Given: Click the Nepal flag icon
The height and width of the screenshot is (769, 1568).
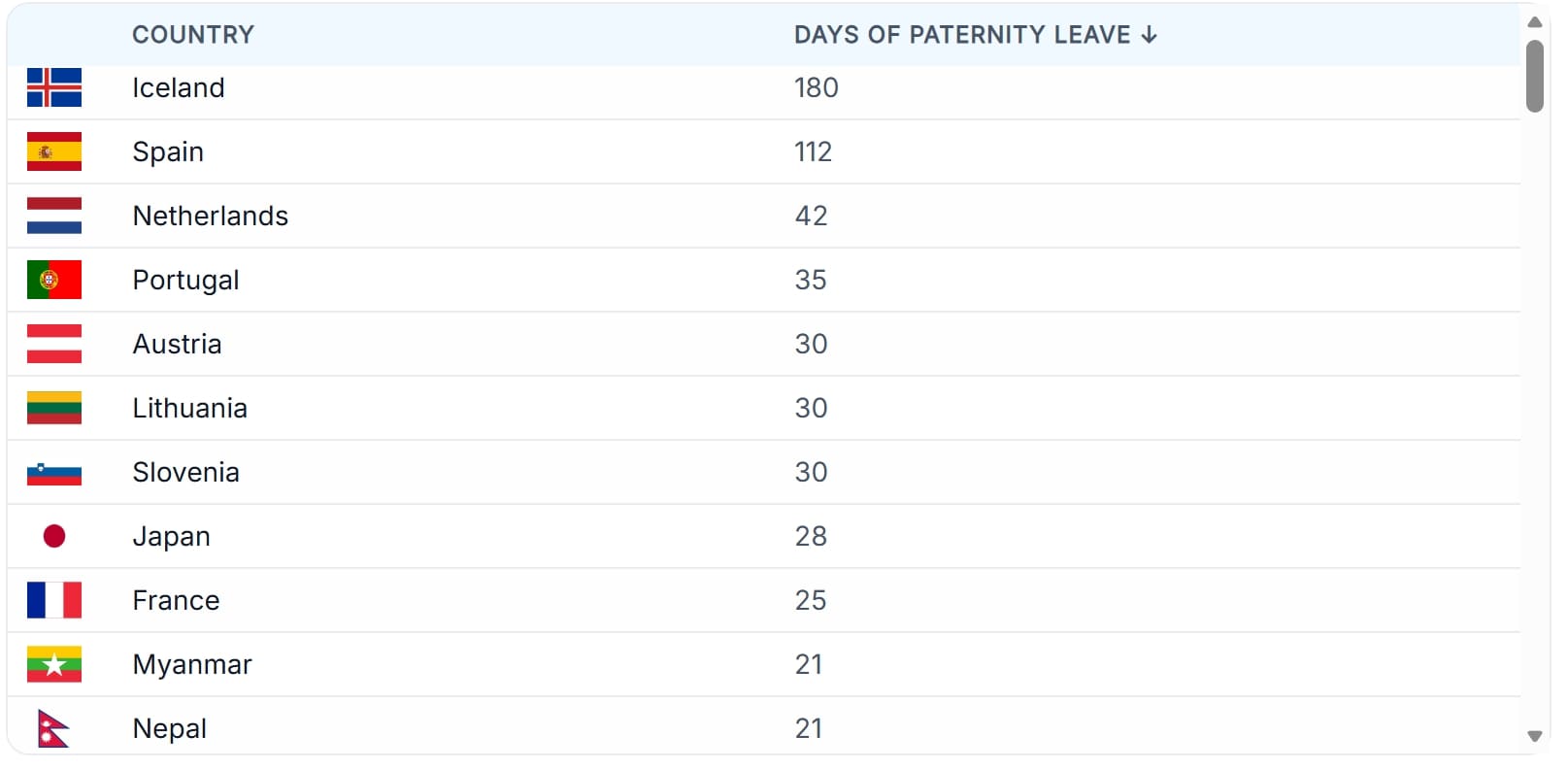Looking at the screenshot, I should pos(52,728).
